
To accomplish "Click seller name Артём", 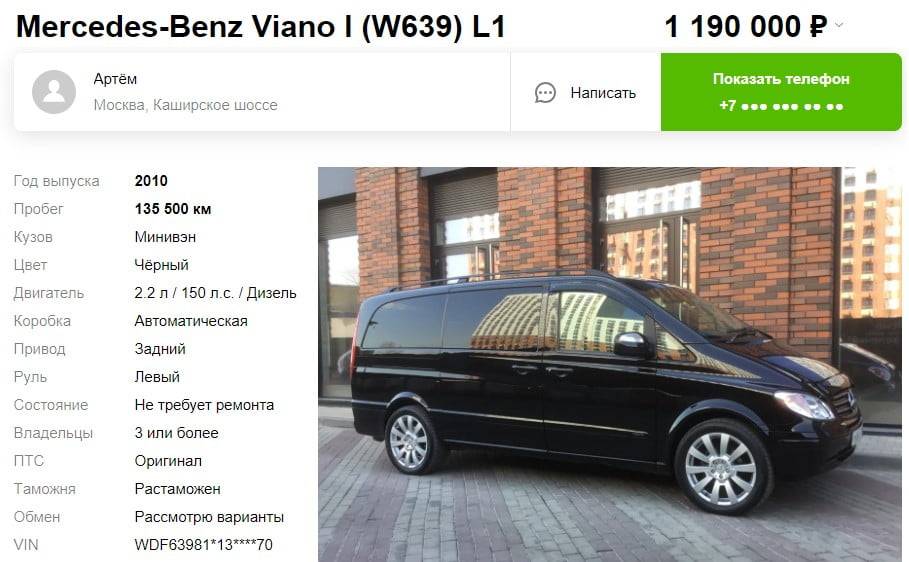I will pos(115,79).
